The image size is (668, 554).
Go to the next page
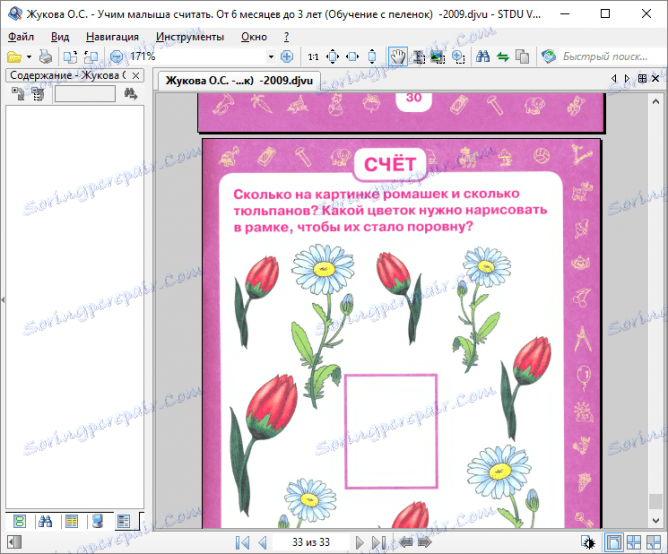click(360, 542)
